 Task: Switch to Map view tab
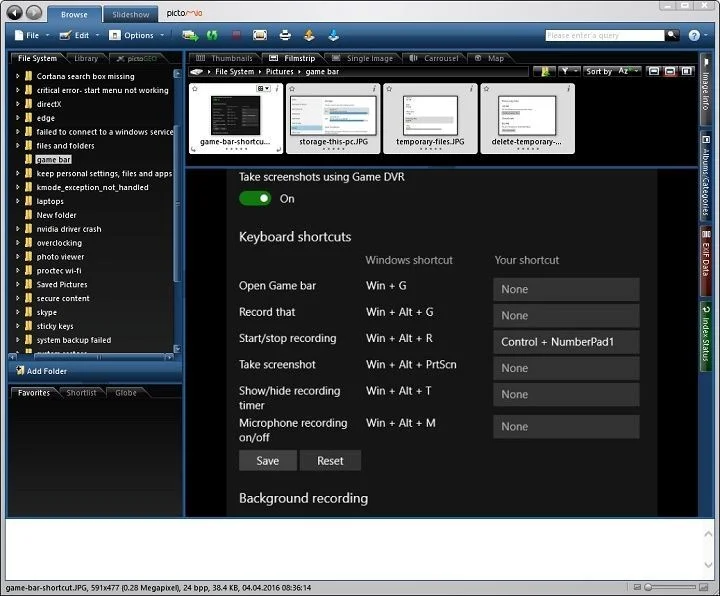[489, 58]
